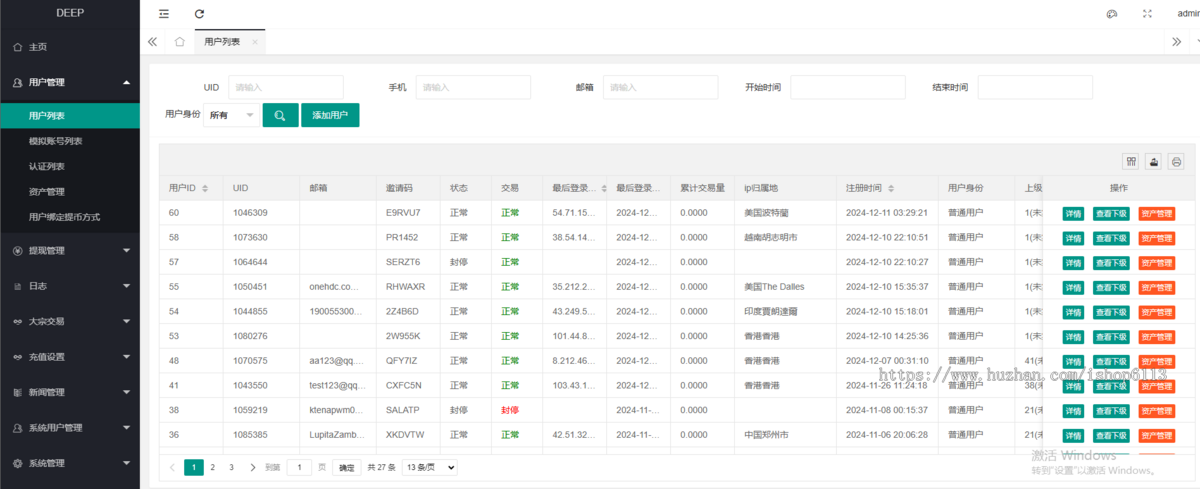Click the magnifier search button
This screenshot has width=1200, height=489.
click(x=280, y=115)
